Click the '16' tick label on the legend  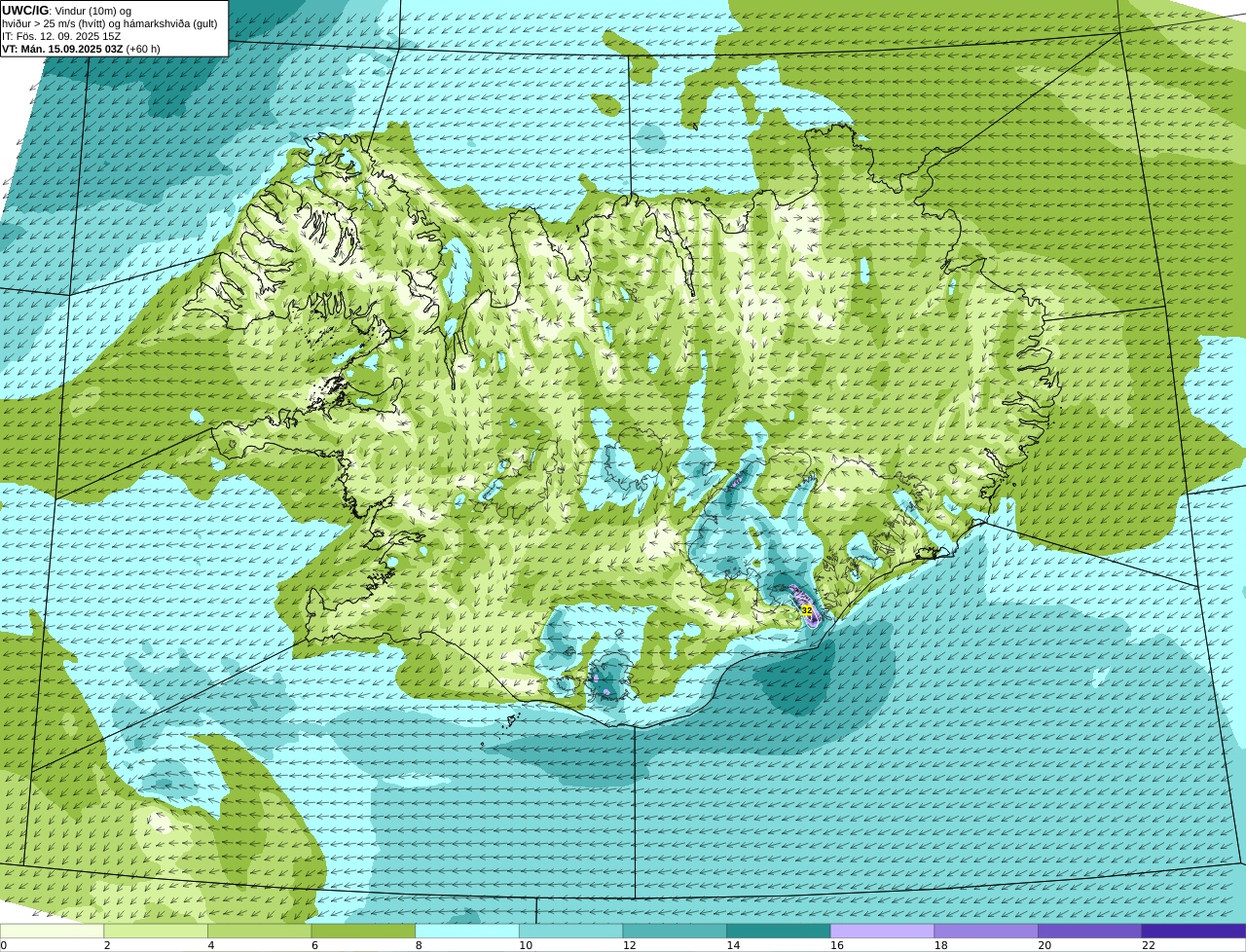pyautogui.click(x=837, y=945)
